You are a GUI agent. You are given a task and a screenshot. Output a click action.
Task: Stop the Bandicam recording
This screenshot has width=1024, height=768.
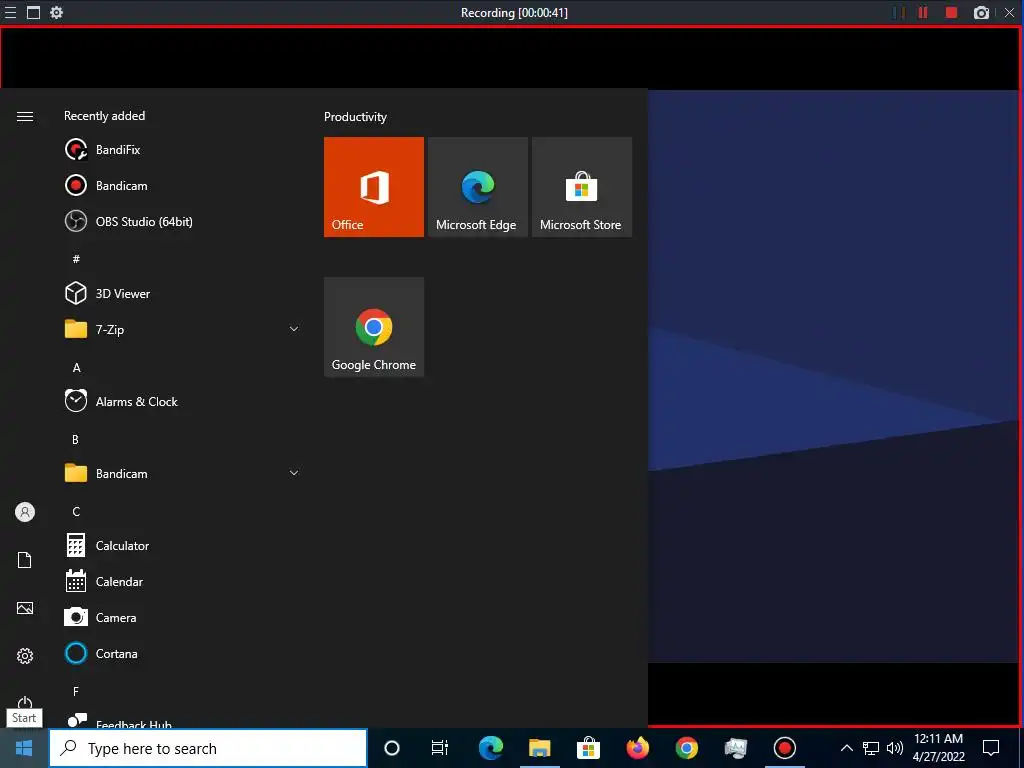click(952, 12)
